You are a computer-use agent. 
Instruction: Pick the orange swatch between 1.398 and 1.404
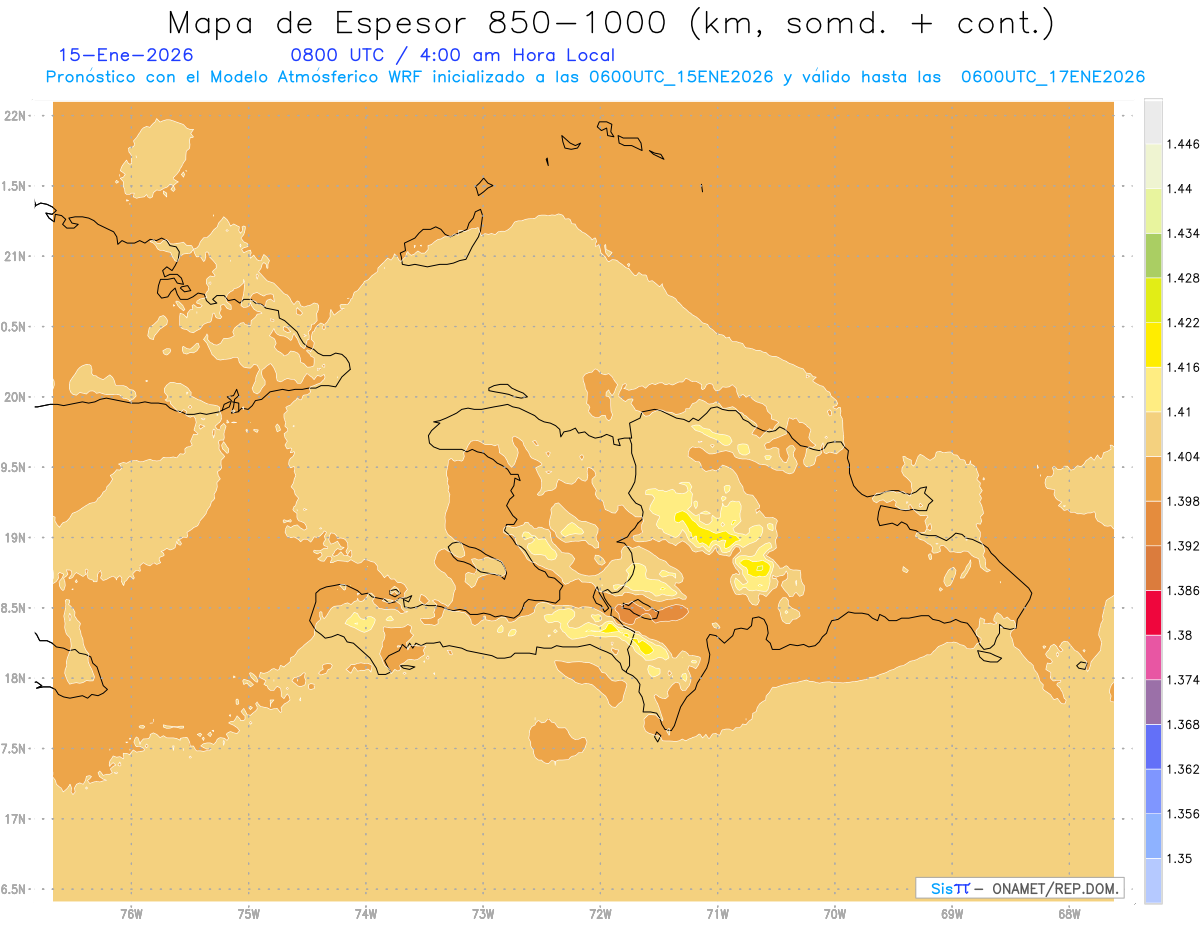(1153, 478)
